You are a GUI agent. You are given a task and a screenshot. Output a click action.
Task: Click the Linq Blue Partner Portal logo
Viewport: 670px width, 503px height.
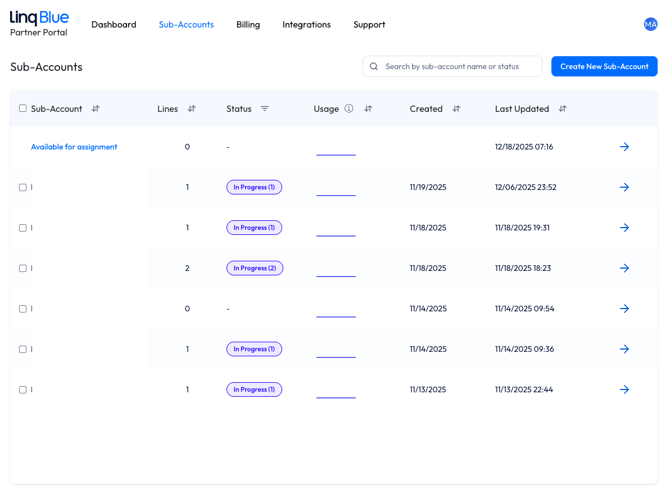(x=39, y=24)
